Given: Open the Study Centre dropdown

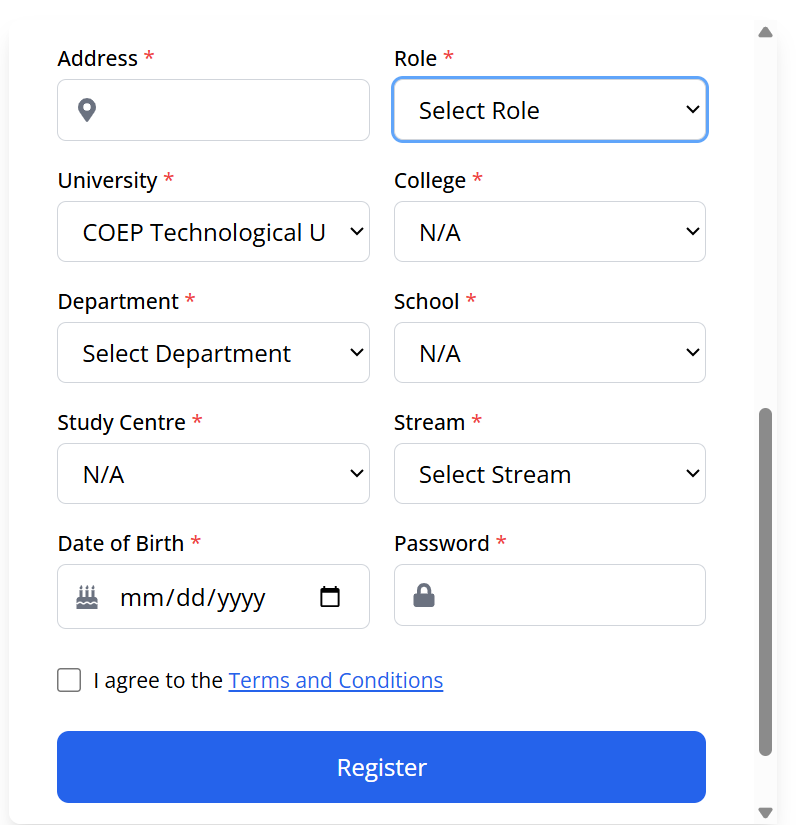Looking at the screenshot, I should coord(213,474).
